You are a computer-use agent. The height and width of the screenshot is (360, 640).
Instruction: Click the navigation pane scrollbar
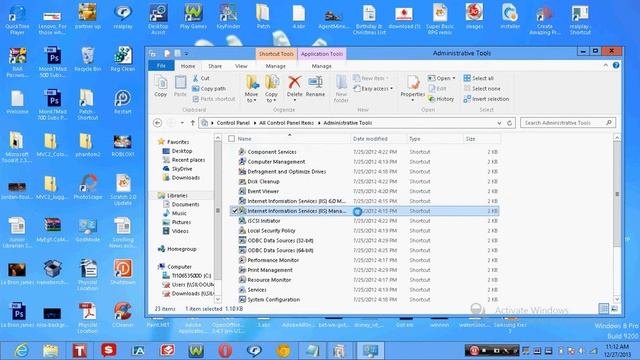click(218, 211)
